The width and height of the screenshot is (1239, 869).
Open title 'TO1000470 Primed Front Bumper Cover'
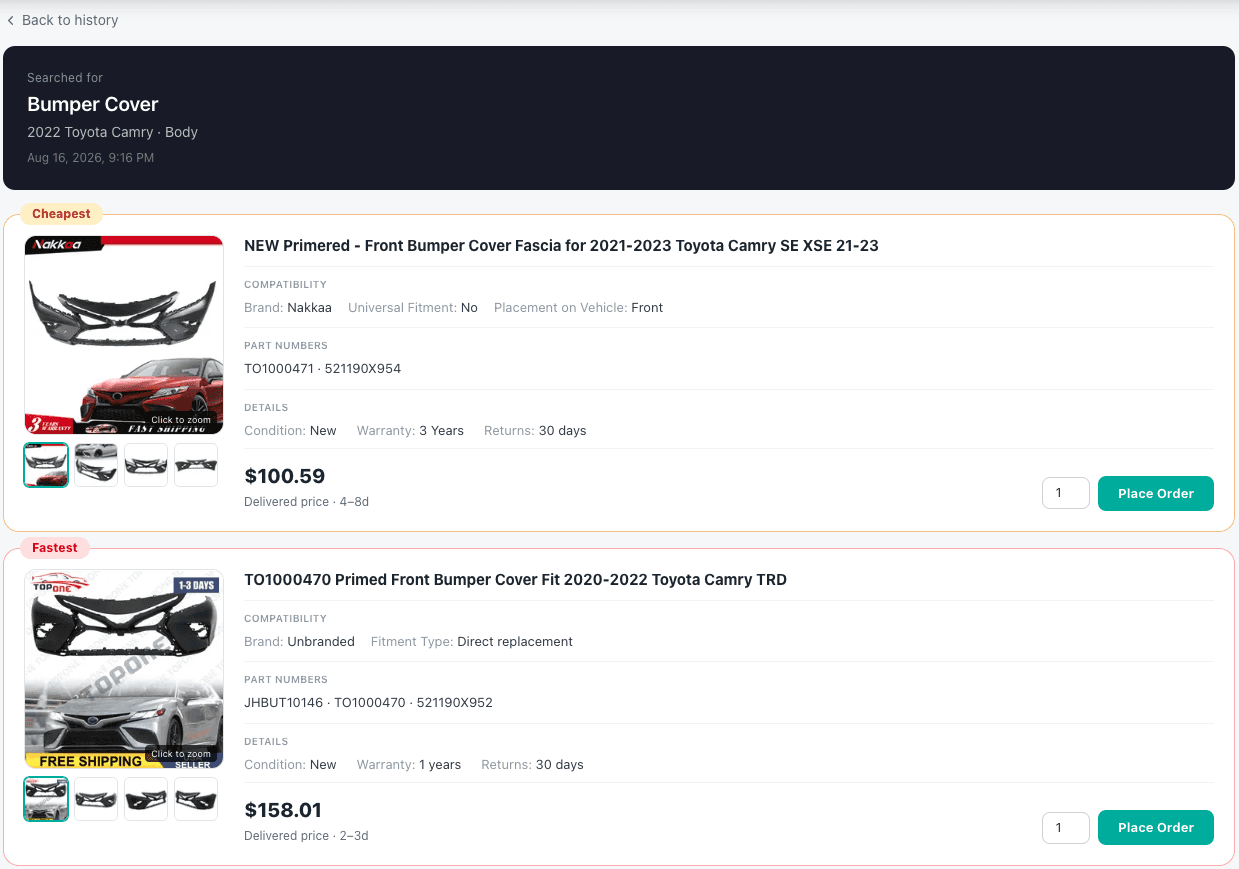[515, 579]
